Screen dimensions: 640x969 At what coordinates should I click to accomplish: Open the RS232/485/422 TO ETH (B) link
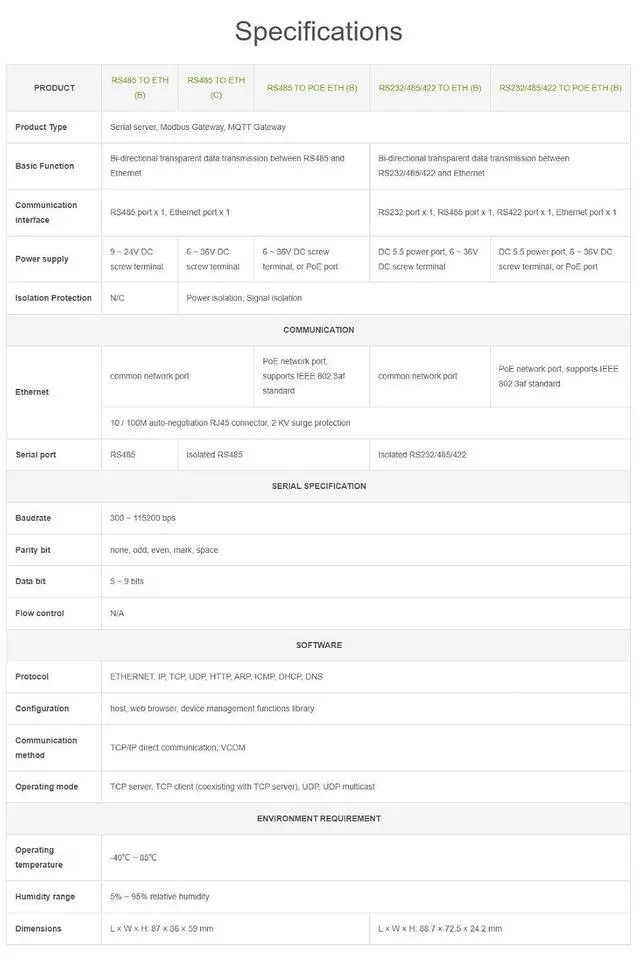click(x=429, y=88)
